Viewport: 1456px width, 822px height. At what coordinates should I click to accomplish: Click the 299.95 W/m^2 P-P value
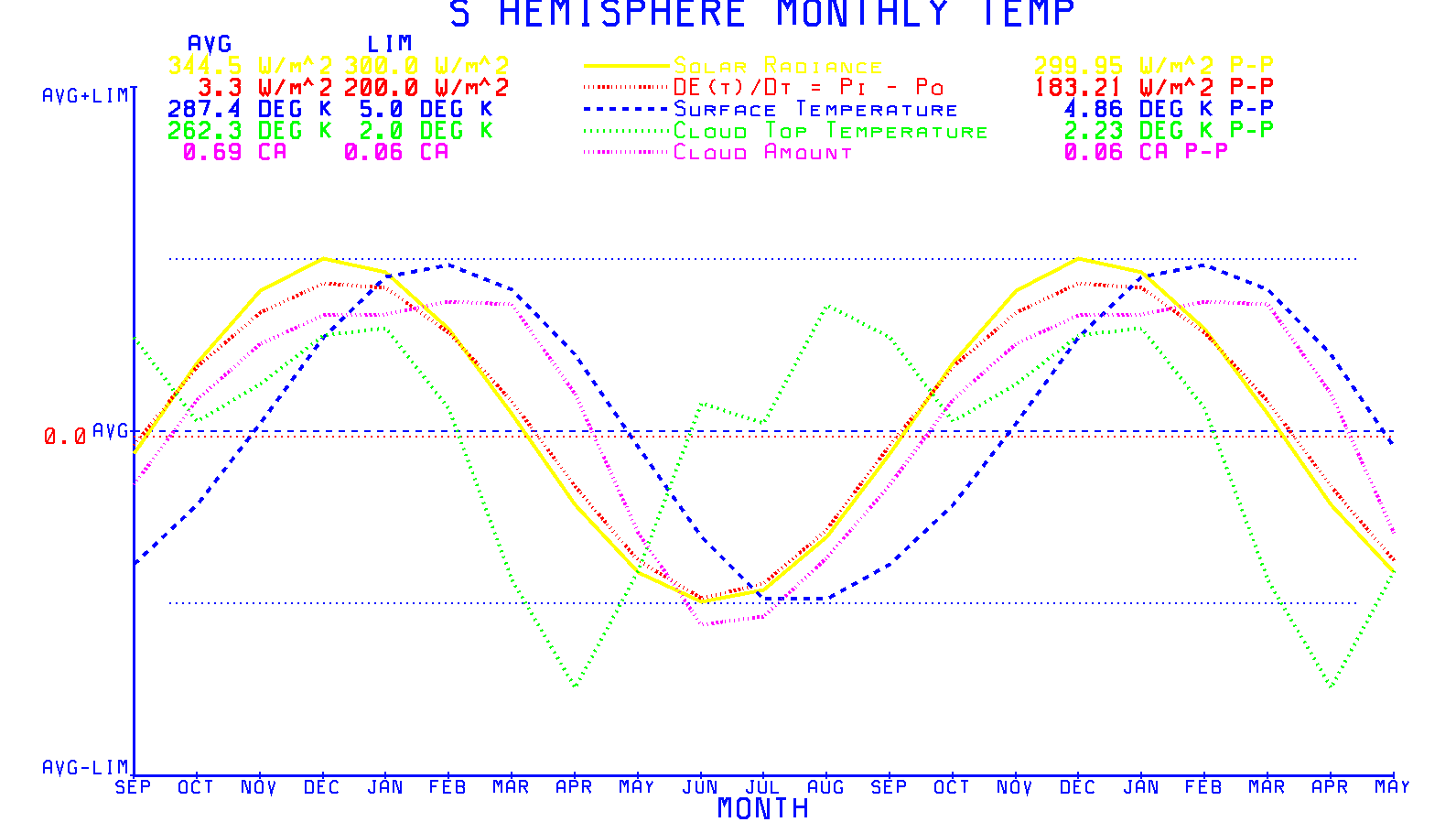(x=1153, y=66)
